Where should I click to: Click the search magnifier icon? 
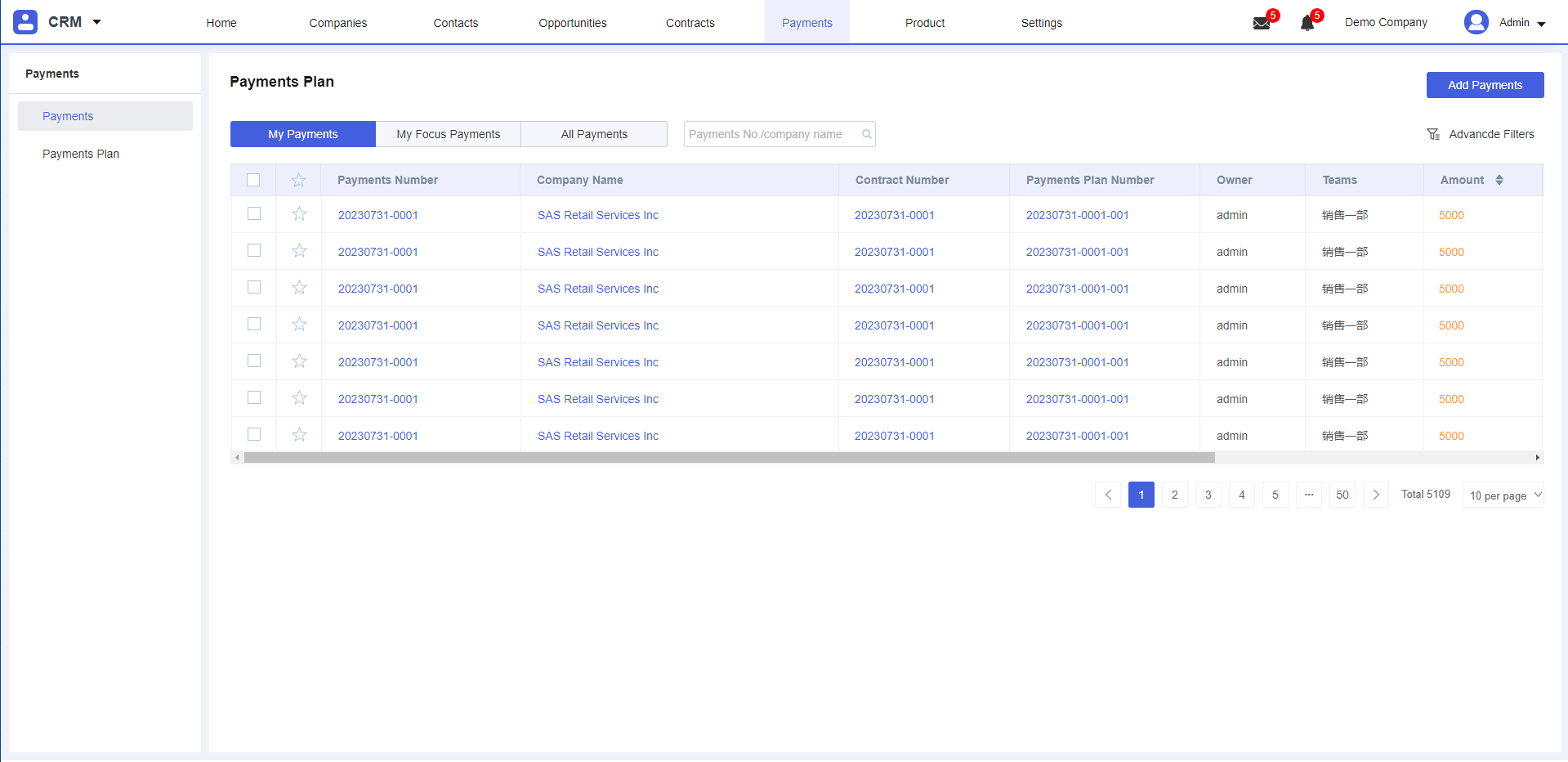[x=866, y=134]
